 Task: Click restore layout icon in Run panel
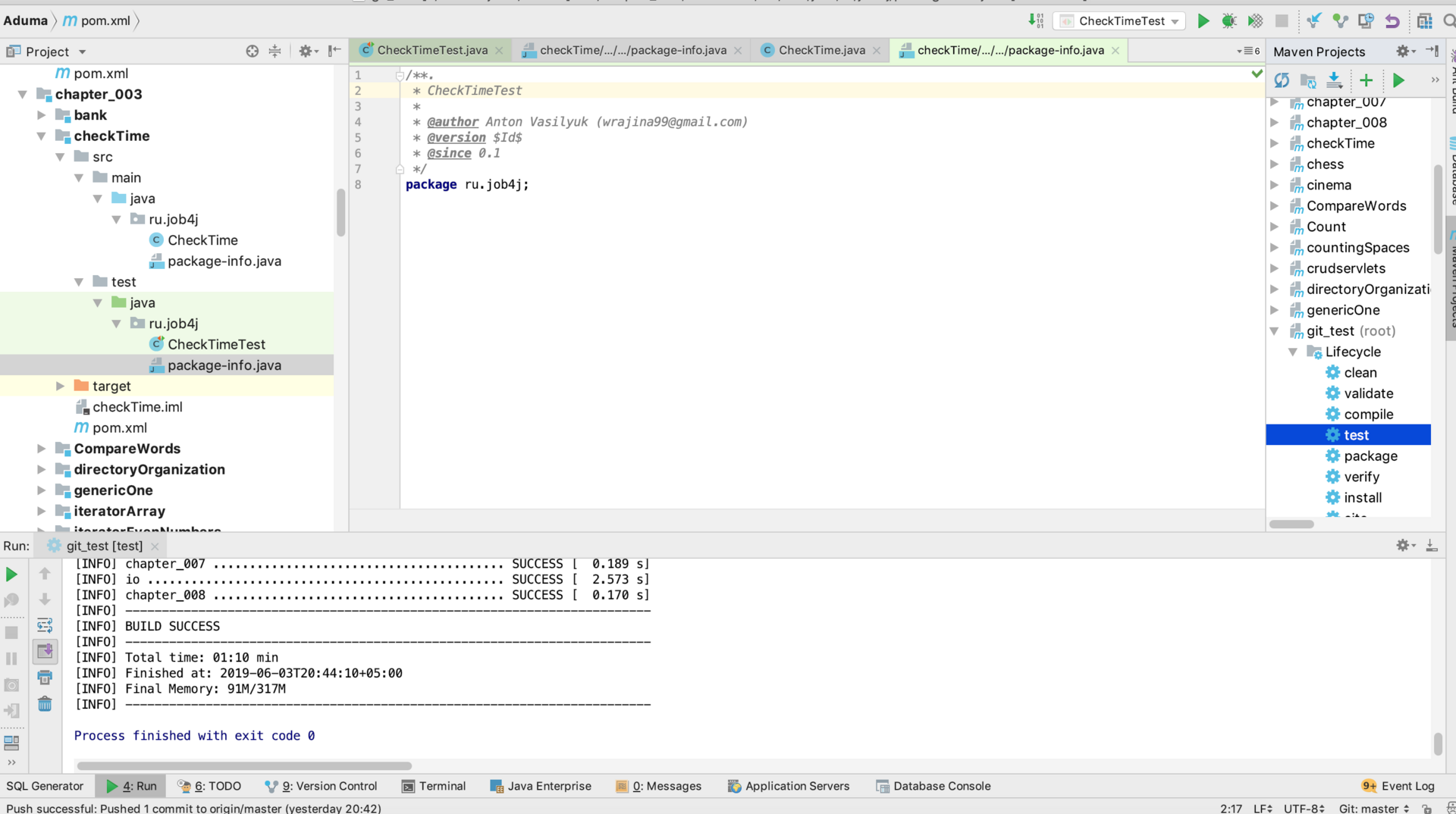click(11, 743)
